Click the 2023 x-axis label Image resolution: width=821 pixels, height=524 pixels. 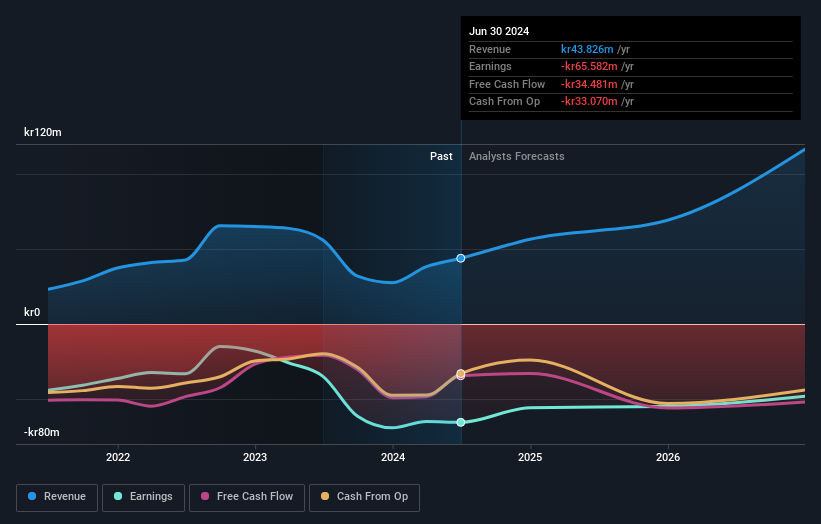(x=255, y=457)
